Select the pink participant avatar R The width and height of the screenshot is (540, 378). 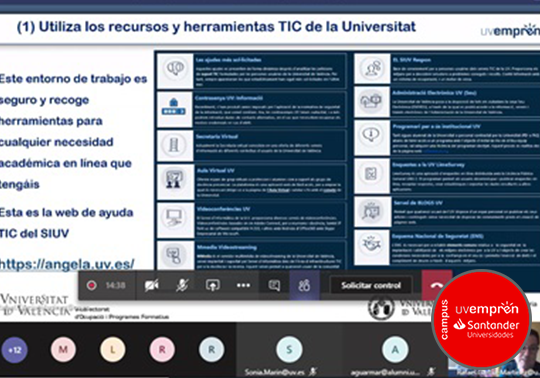[x=162, y=350]
